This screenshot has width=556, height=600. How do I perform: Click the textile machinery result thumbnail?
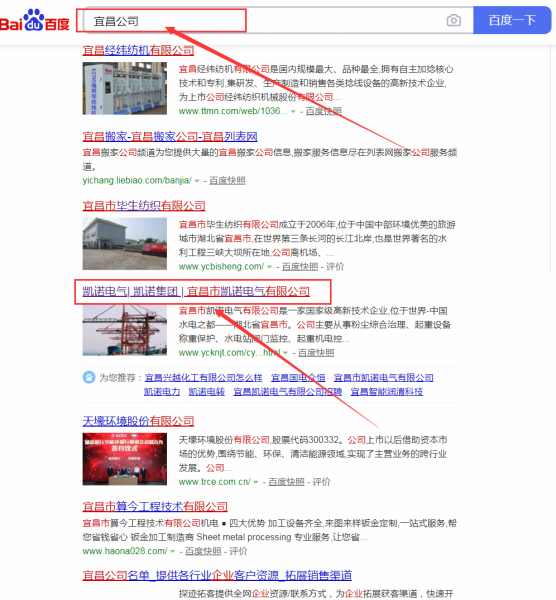click(x=125, y=88)
